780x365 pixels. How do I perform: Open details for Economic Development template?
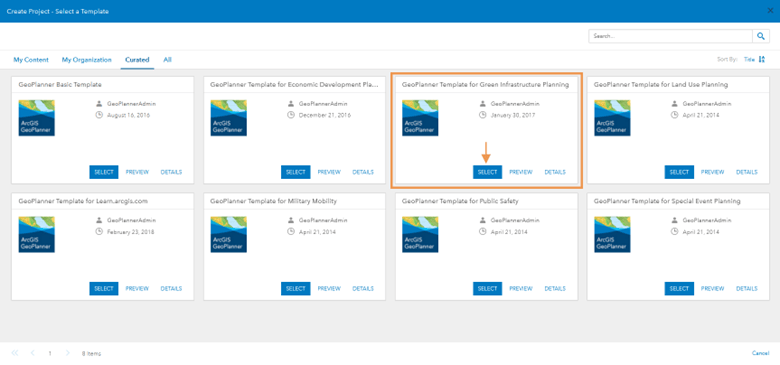pos(363,172)
